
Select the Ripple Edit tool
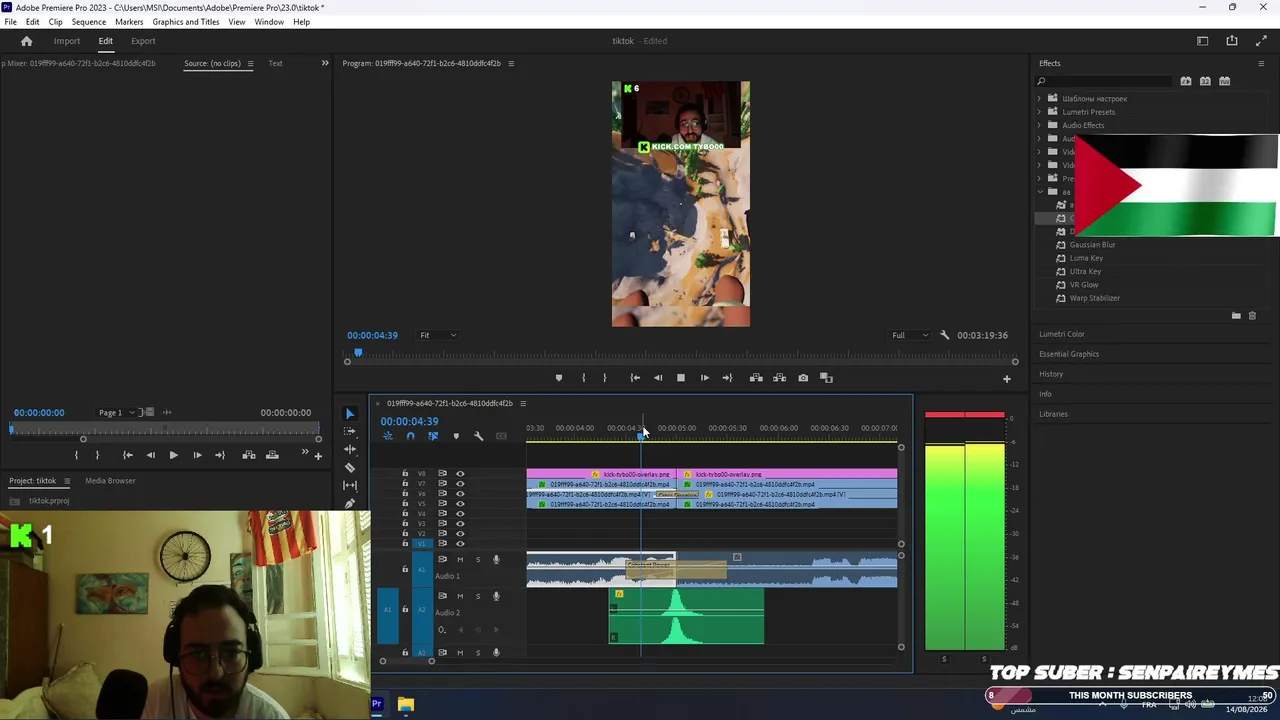pyautogui.click(x=350, y=450)
